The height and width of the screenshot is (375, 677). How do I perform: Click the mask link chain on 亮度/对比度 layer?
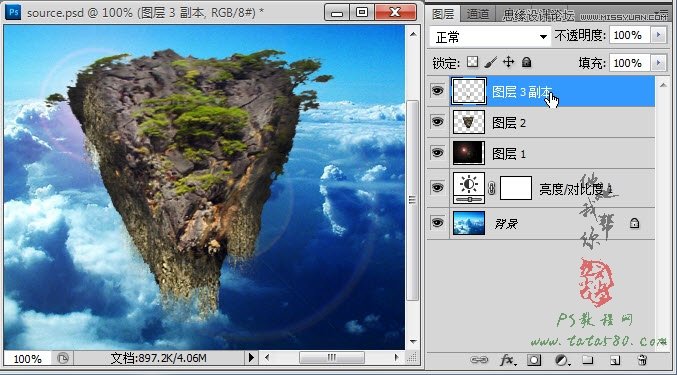pyautogui.click(x=492, y=188)
